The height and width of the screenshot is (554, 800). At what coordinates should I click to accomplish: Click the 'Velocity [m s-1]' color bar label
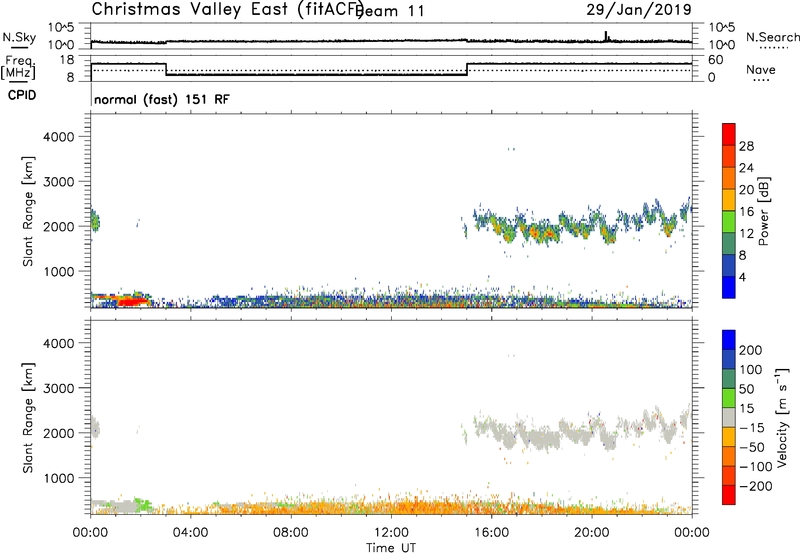coord(782,417)
